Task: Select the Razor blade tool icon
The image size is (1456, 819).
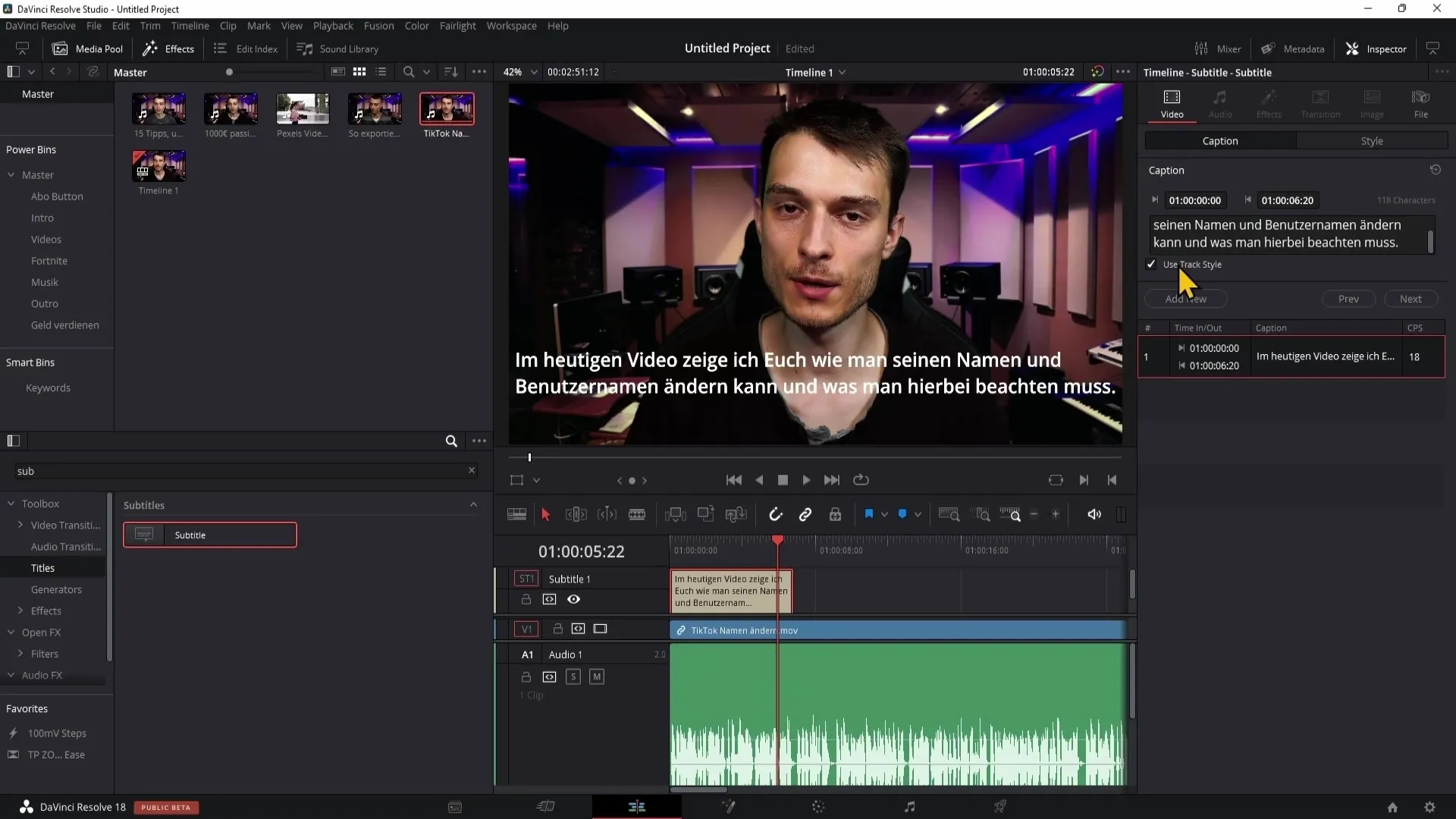Action: (638, 514)
